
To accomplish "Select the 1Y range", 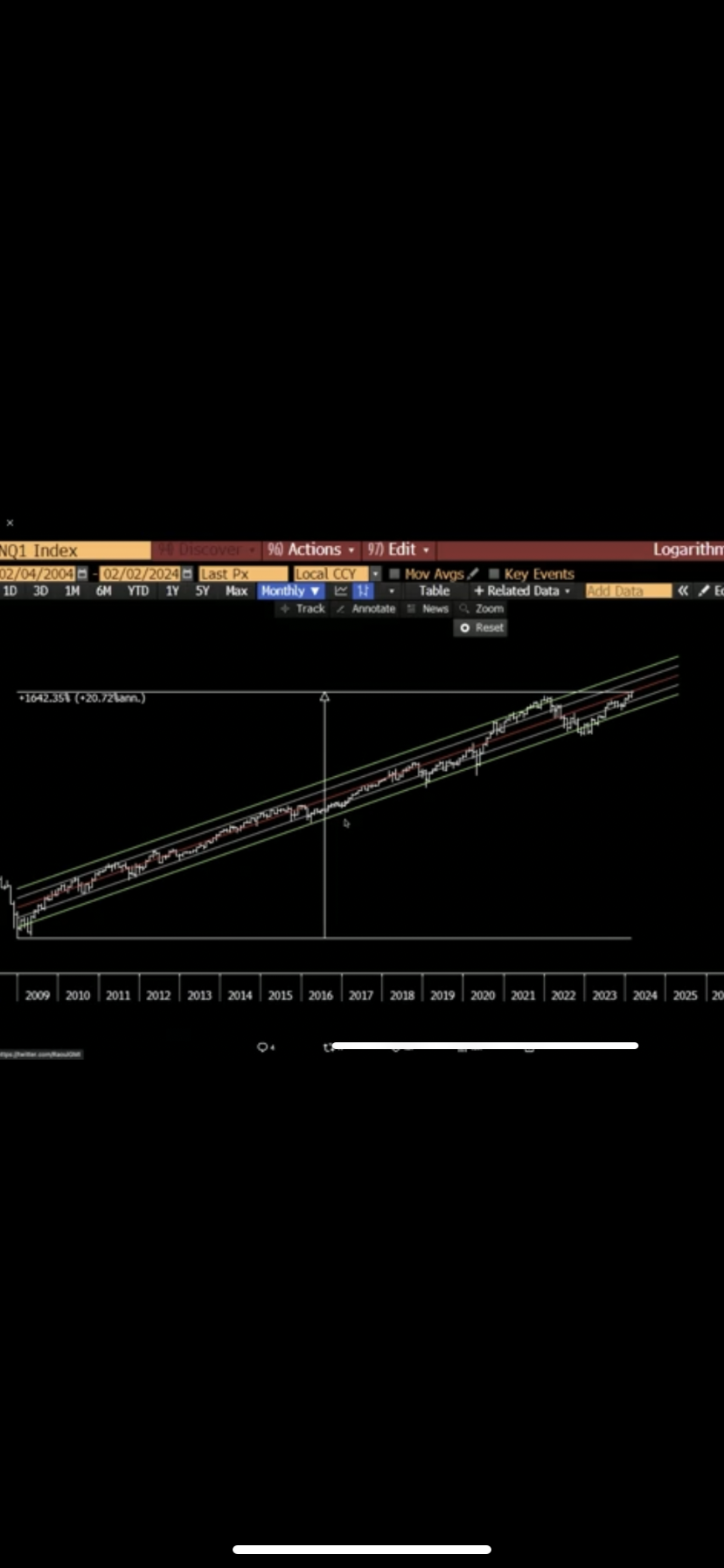I will [172, 591].
